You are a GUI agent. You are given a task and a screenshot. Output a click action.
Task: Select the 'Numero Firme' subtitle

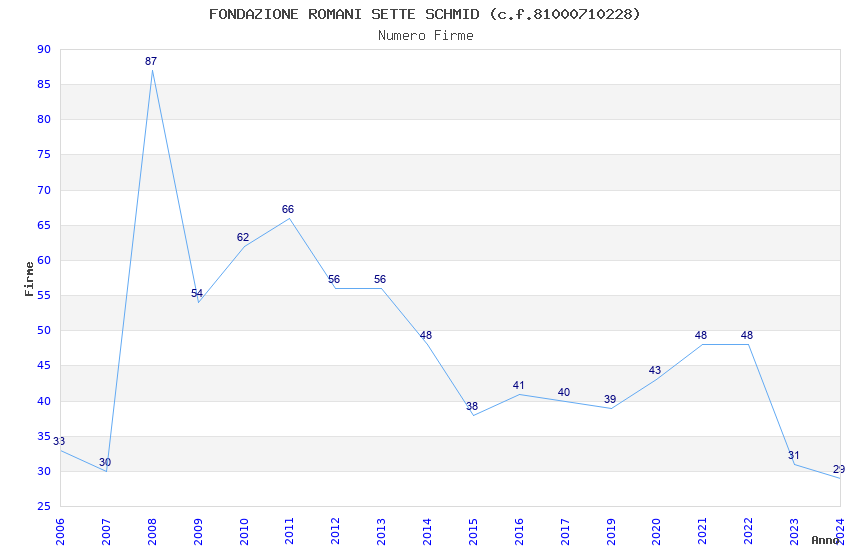click(x=426, y=36)
